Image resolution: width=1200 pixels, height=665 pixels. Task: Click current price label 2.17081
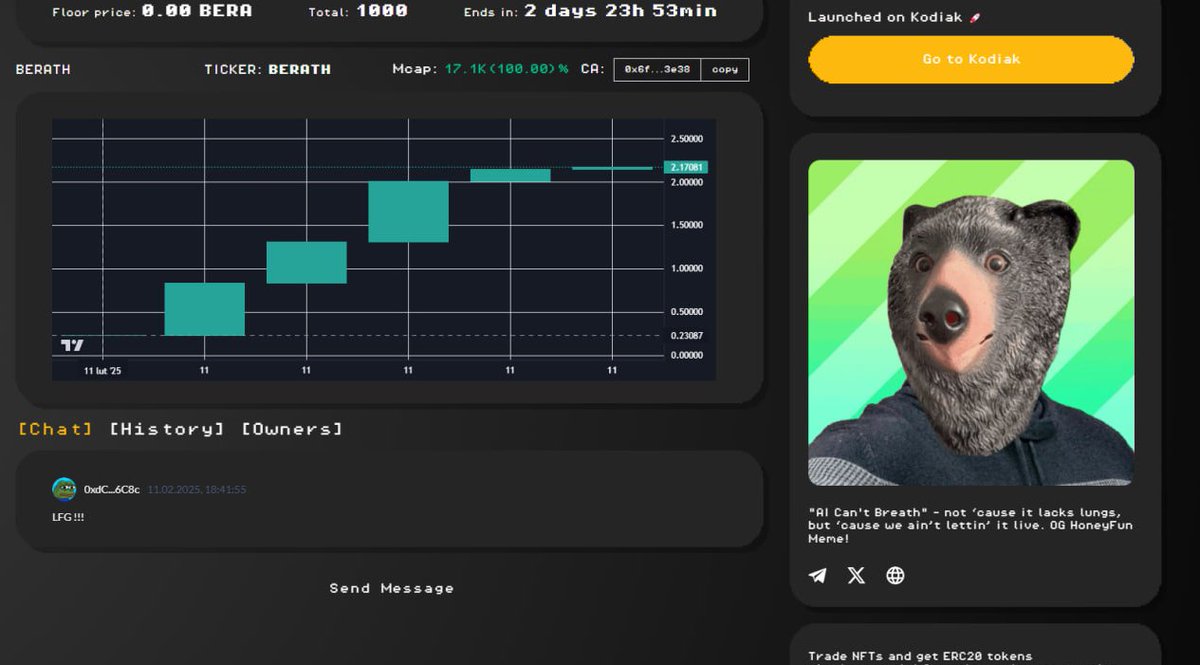point(686,168)
